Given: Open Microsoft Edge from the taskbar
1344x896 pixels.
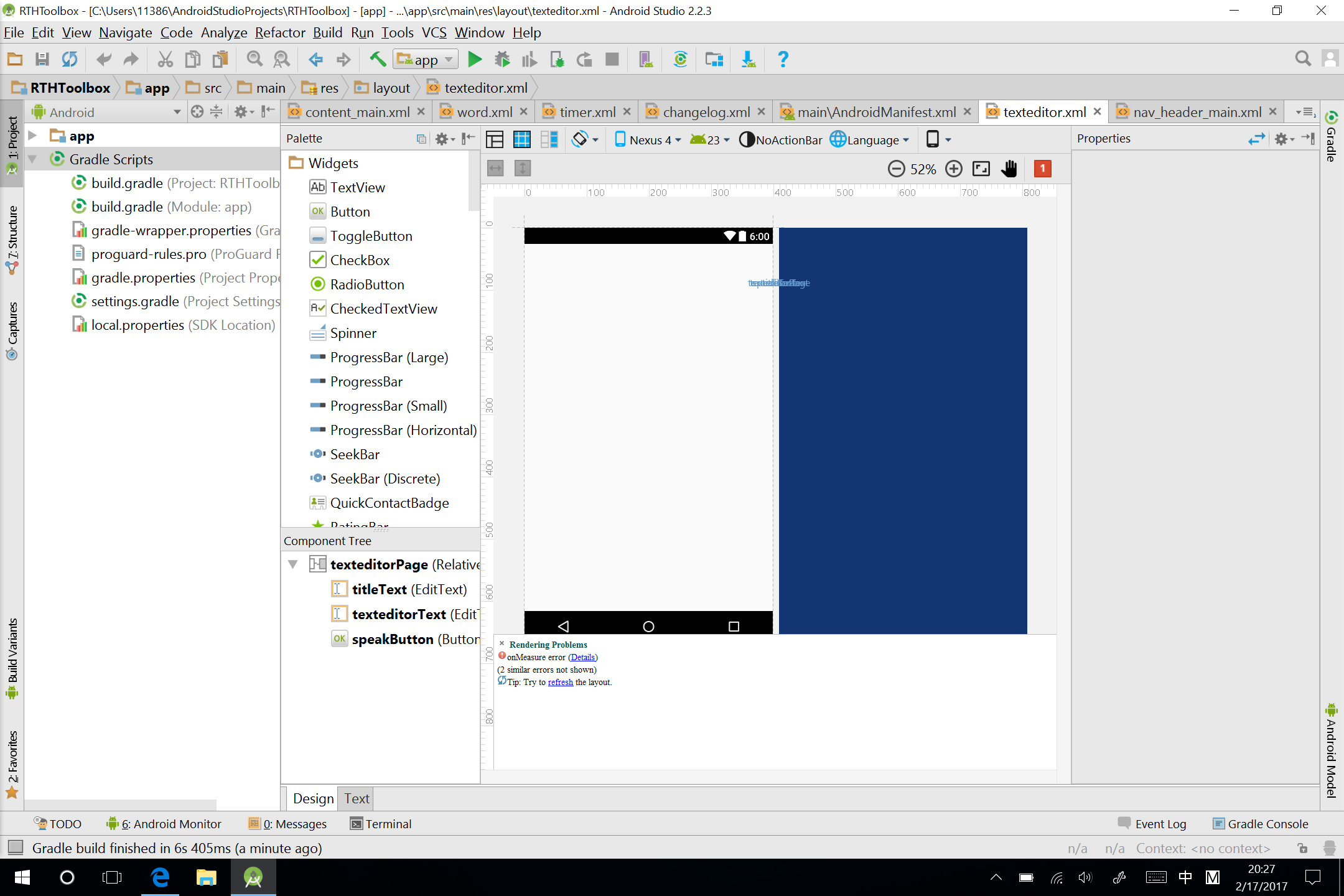Looking at the screenshot, I should (x=161, y=877).
